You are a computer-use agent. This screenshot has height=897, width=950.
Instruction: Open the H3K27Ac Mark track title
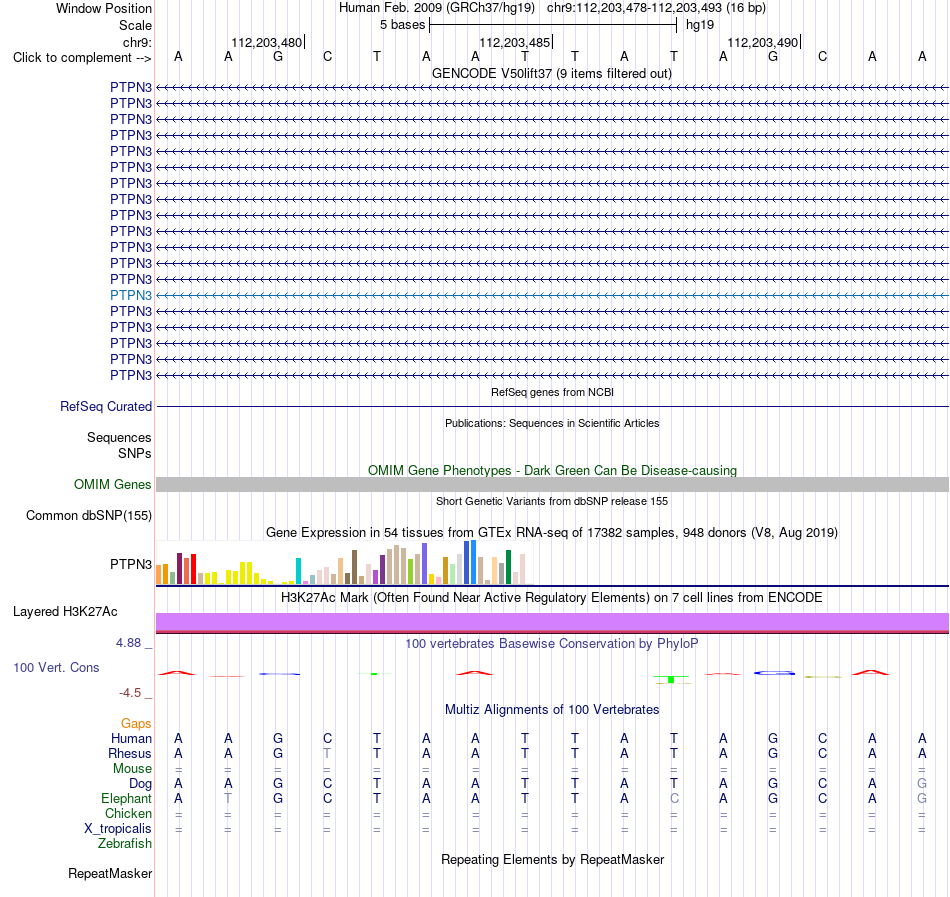[552, 598]
